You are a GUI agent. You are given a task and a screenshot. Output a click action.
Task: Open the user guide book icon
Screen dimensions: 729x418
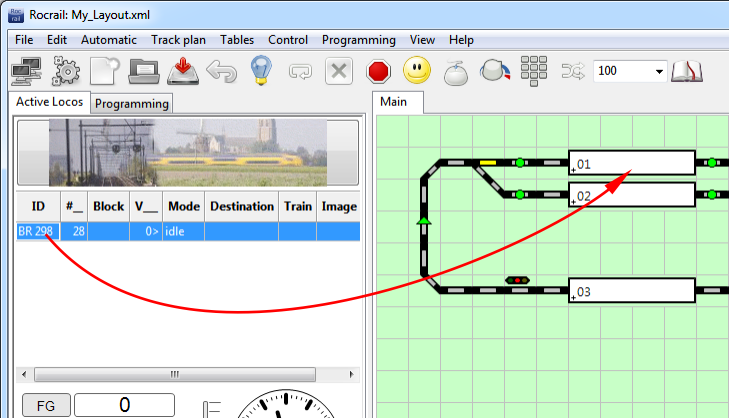click(687, 72)
